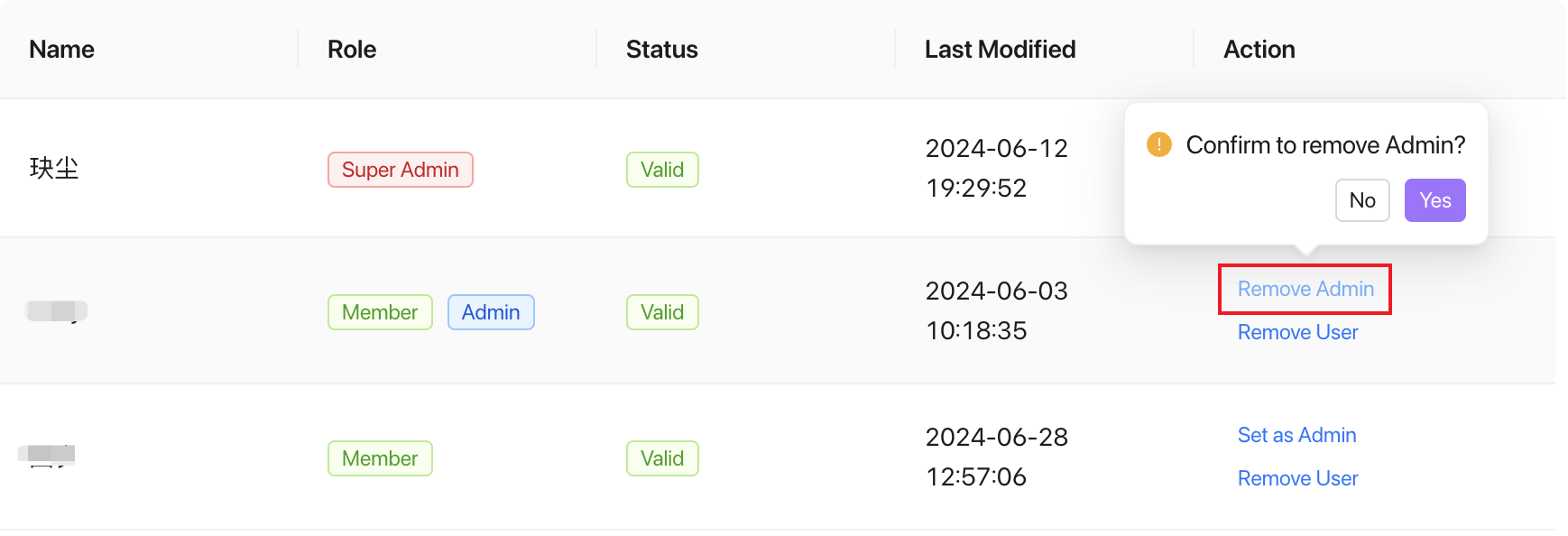1568x536 pixels.
Task: Click the Last Modified column header
Action: click(x=1000, y=50)
